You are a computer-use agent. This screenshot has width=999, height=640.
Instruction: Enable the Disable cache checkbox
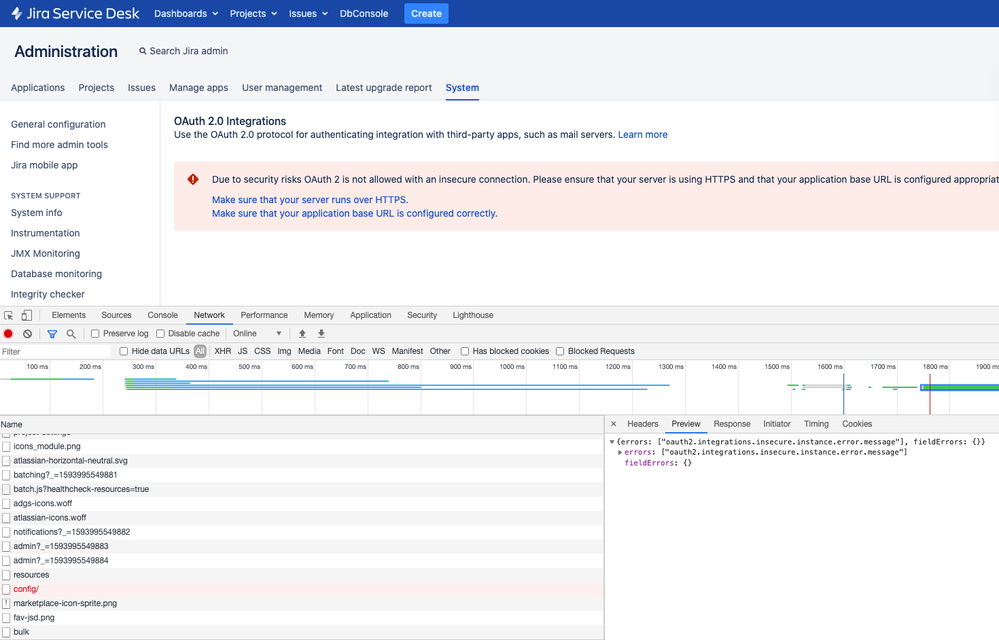point(161,334)
